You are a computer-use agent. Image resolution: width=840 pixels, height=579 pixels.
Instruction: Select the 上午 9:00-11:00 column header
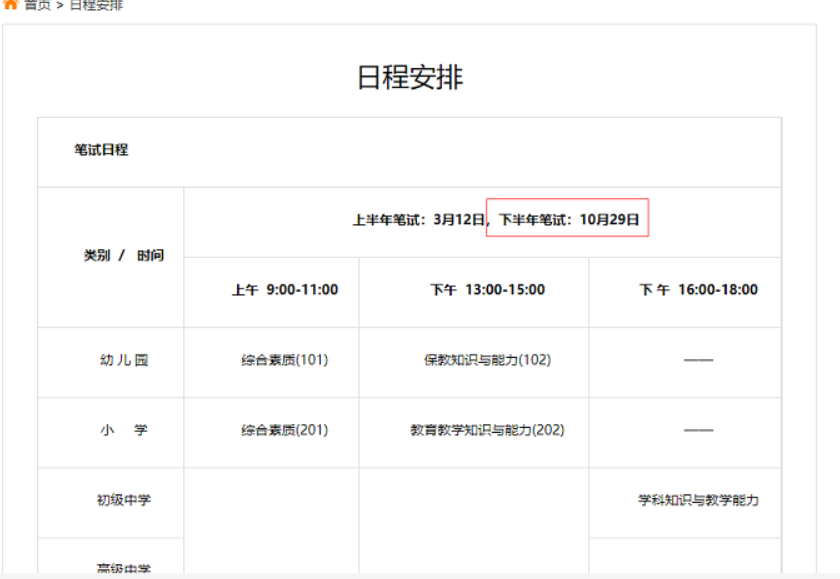285,290
